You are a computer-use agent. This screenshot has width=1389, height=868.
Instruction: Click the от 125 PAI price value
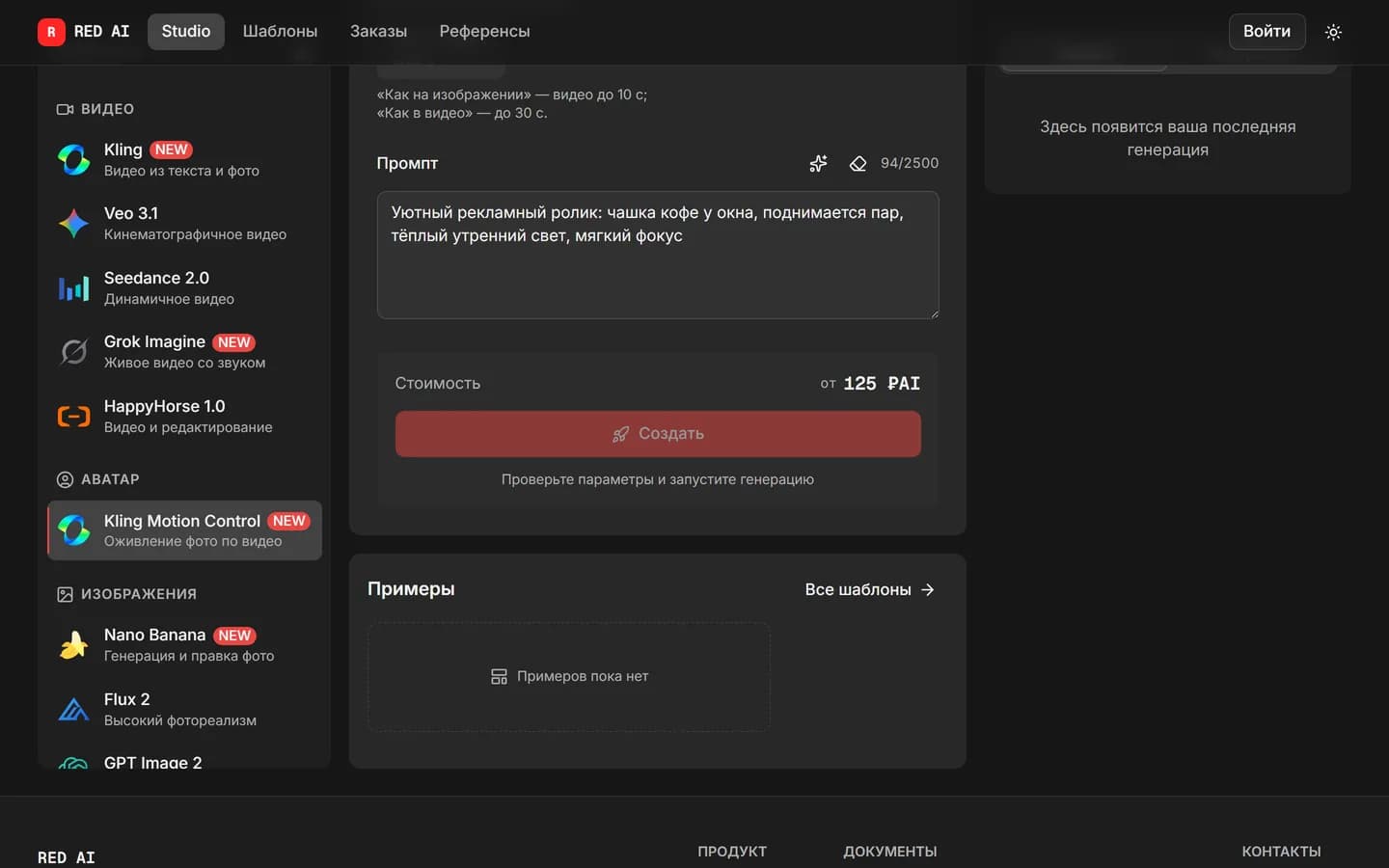870,383
